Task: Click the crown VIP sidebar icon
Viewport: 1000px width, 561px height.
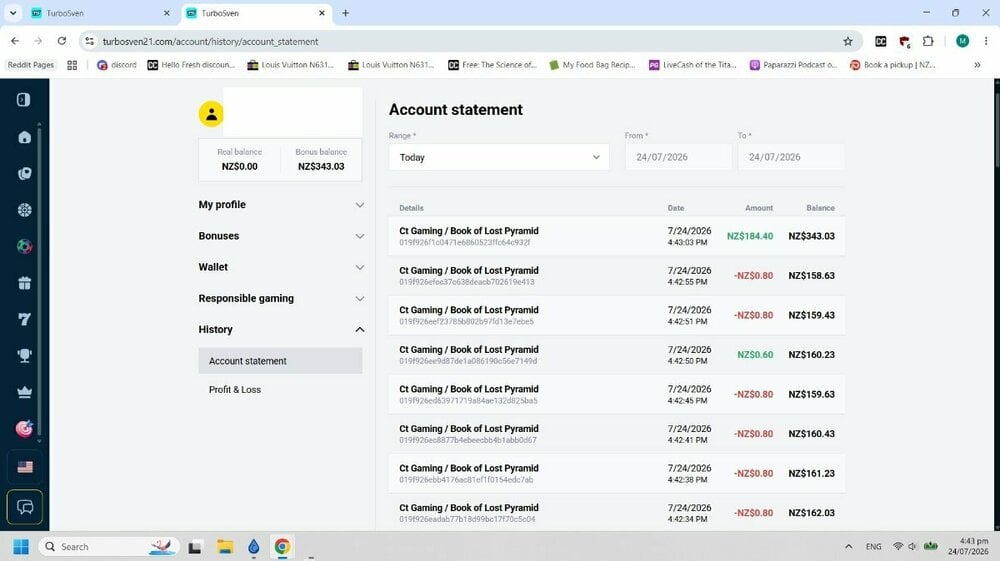Action: pos(24,392)
